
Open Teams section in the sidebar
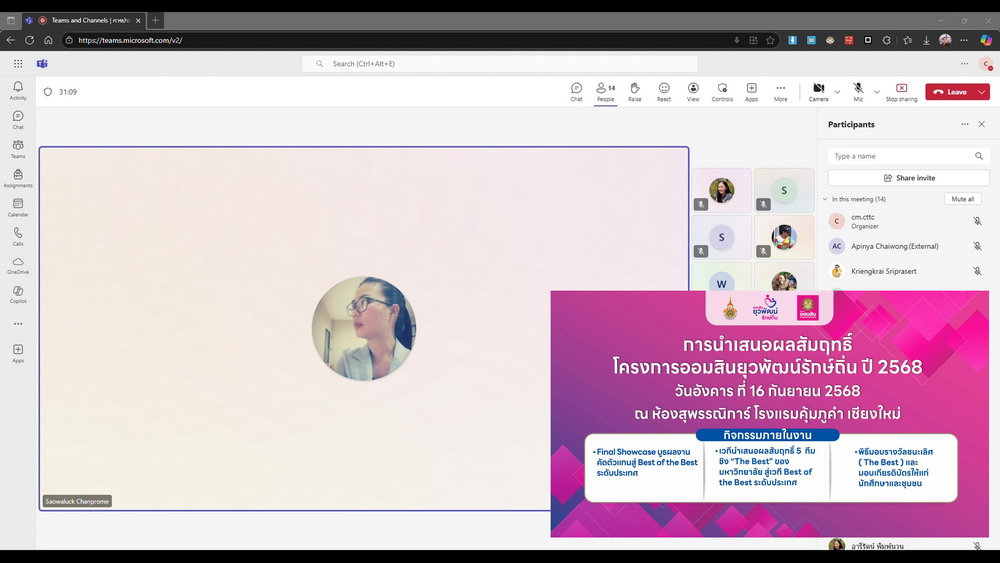coord(18,149)
